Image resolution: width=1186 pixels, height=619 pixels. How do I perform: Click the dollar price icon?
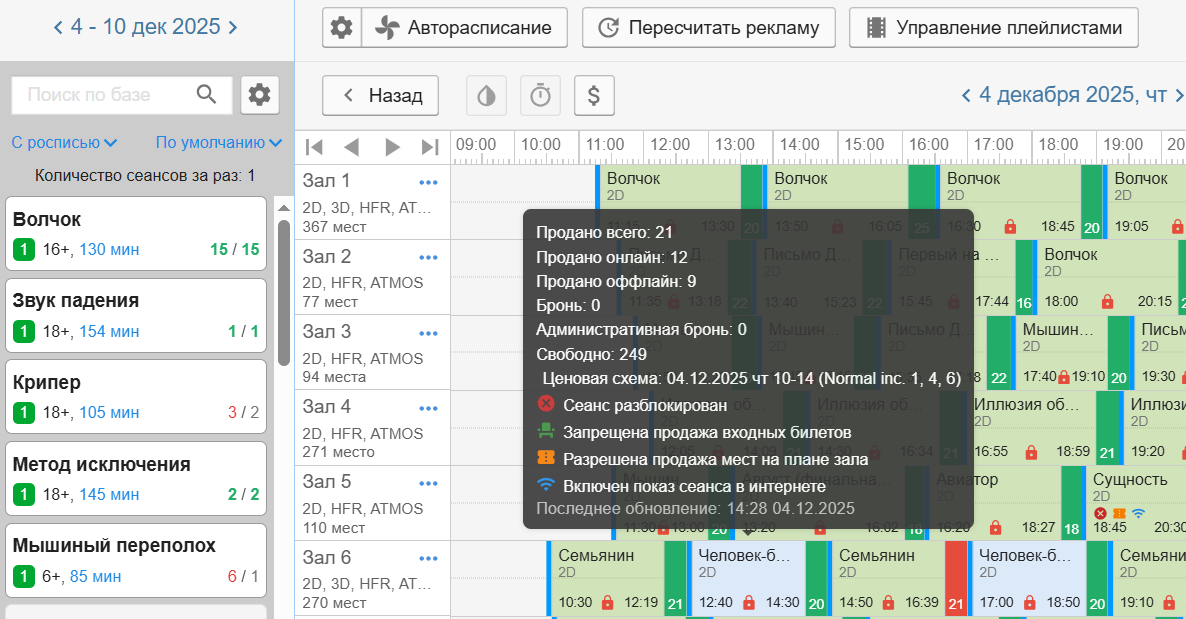click(594, 96)
